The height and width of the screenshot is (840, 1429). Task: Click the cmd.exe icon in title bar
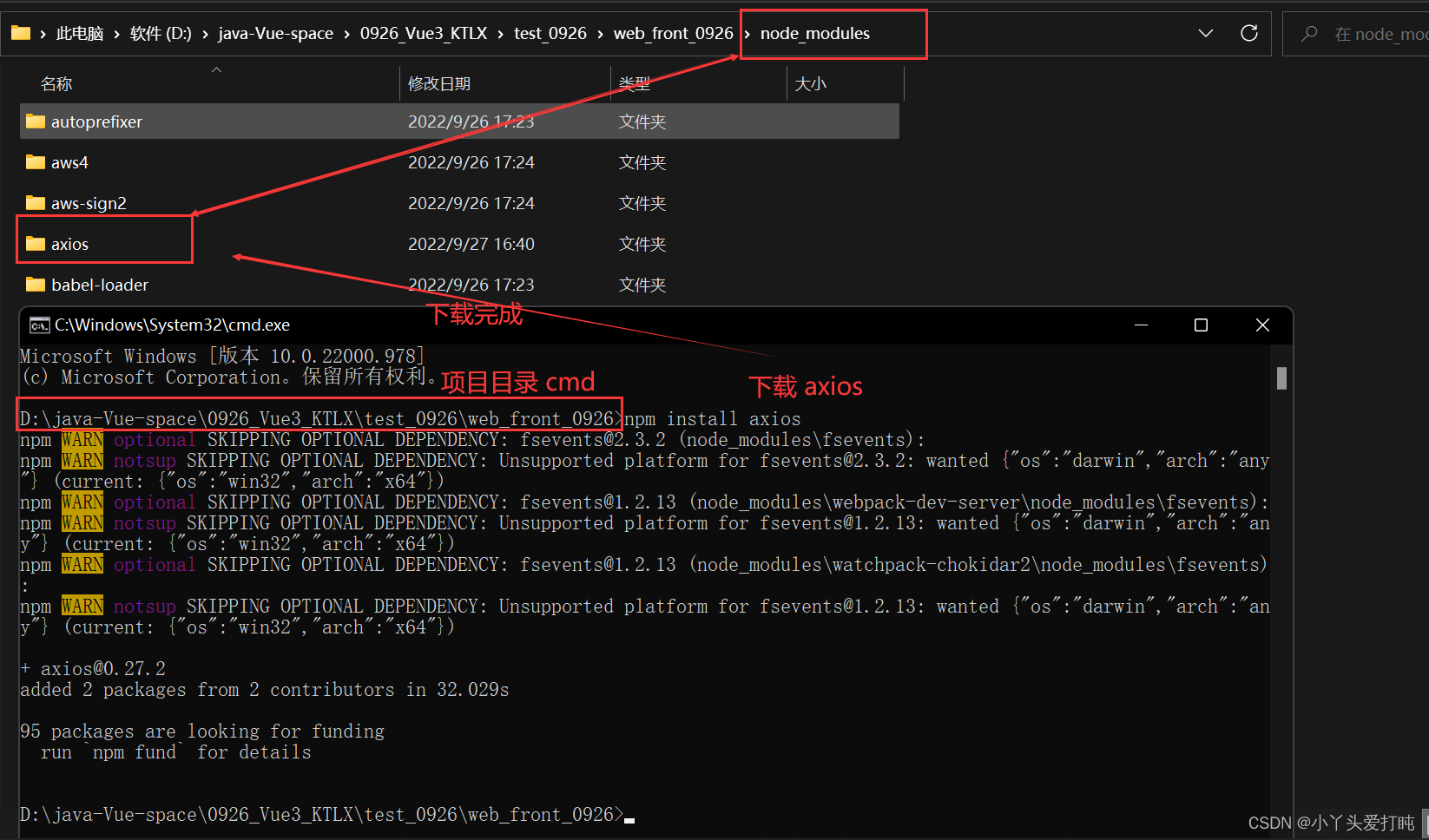(39, 325)
